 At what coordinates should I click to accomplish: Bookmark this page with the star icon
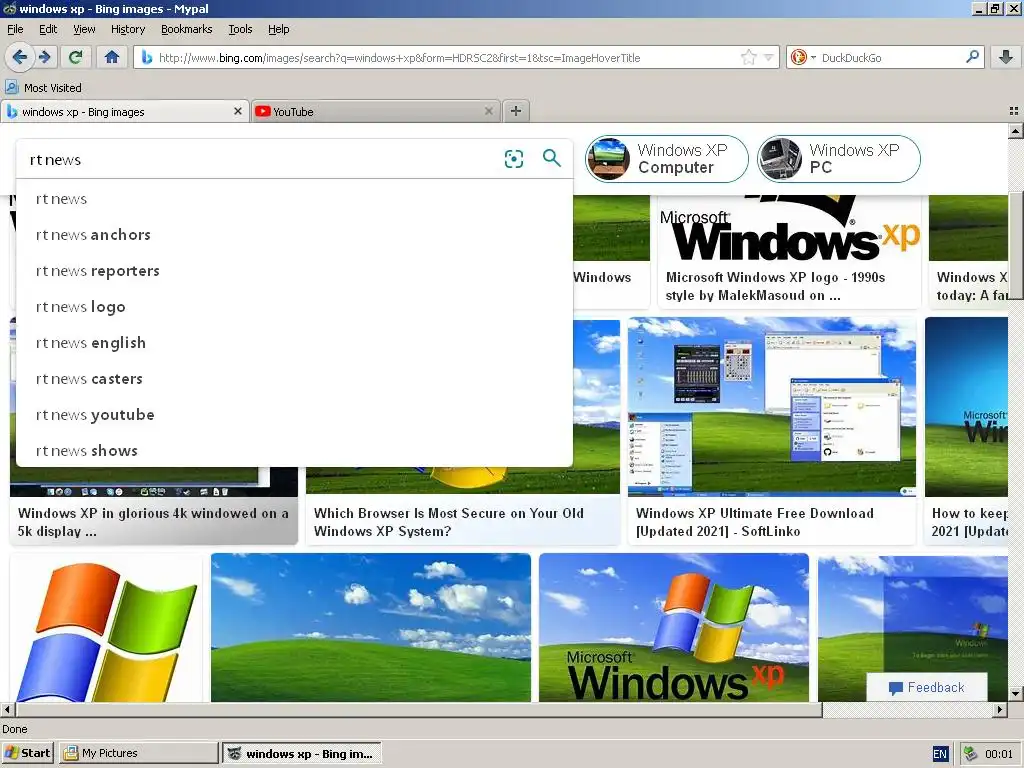click(748, 57)
